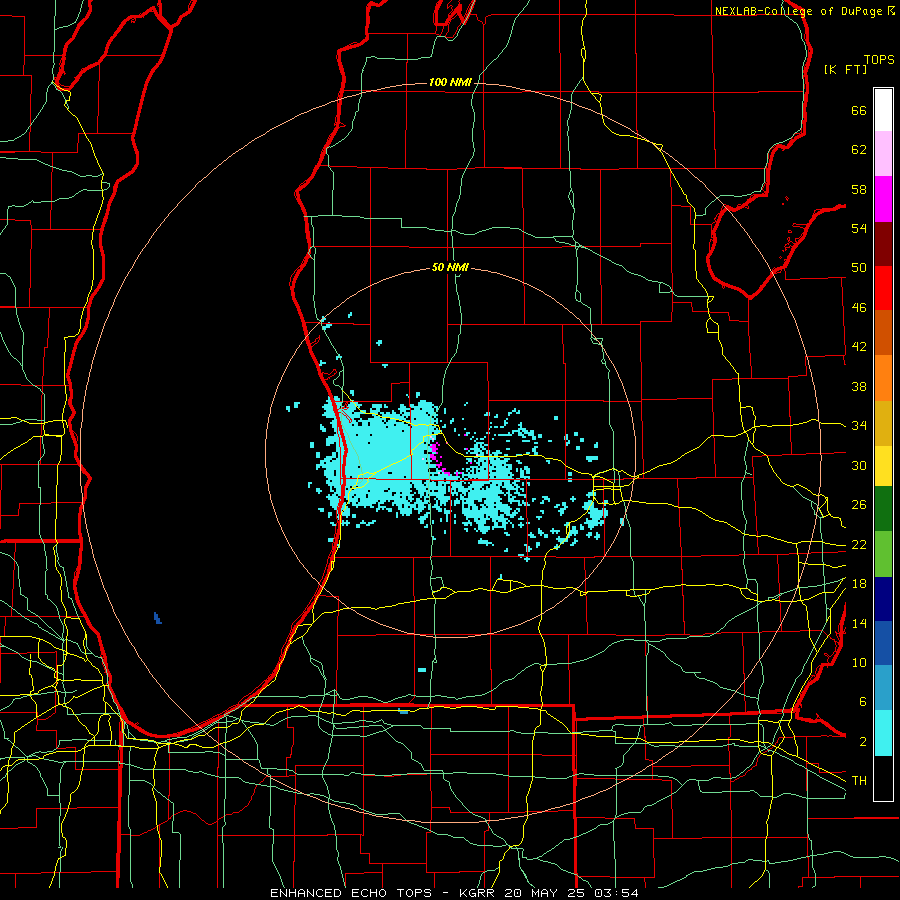The image size is (900, 900).
Task: Click the small blue echo over Lake Michigan
Action: [157, 618]
